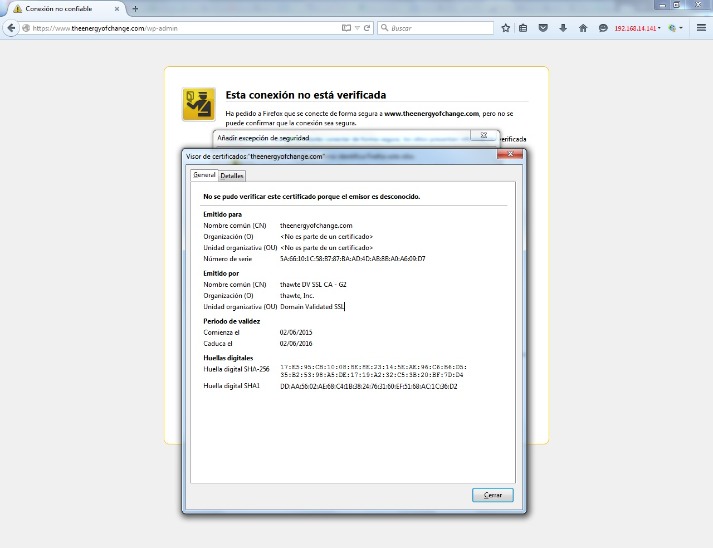Open the 192.168.14.141 IP address dropdown
Screen dimensions: 713x548
point(638,28)
